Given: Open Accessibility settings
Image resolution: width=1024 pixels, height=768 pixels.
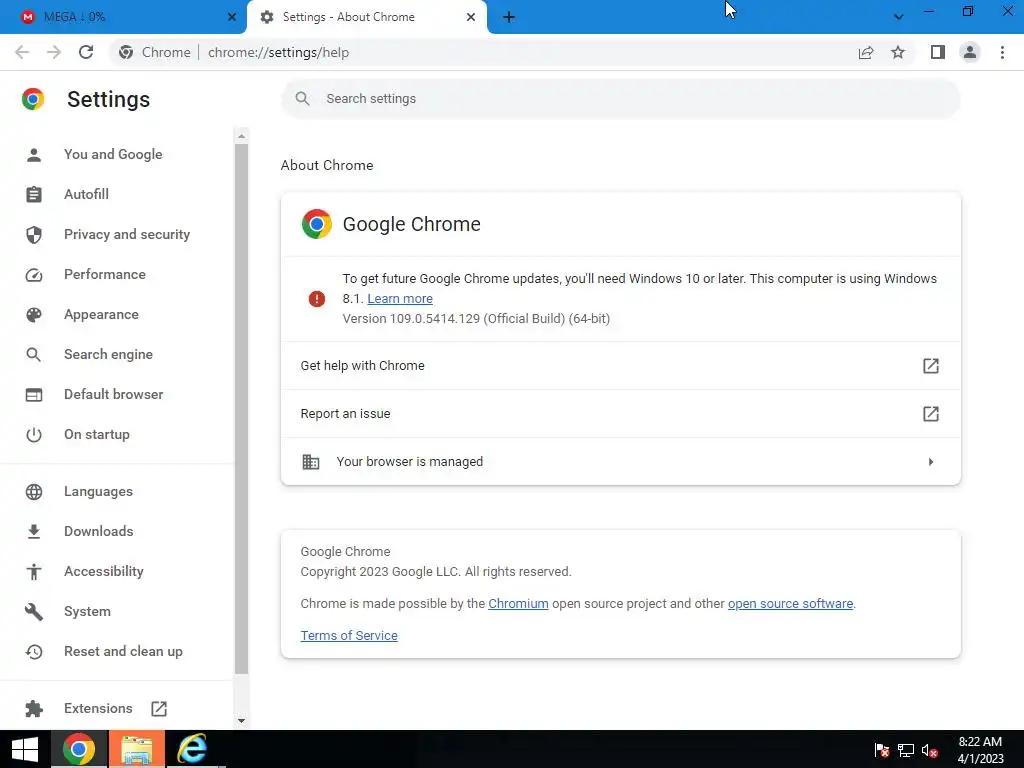Looking at the screenshot, I should tap(103, 571).
